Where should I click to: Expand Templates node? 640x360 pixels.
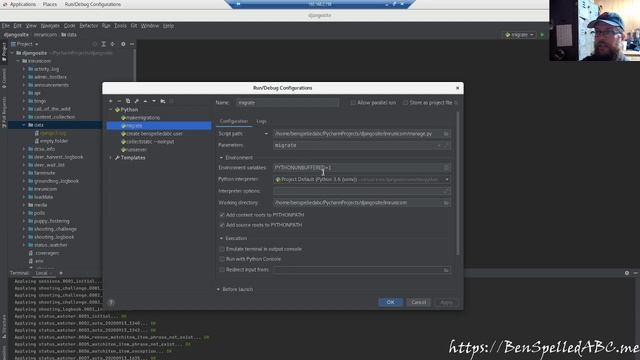click(x=111, y=158)
